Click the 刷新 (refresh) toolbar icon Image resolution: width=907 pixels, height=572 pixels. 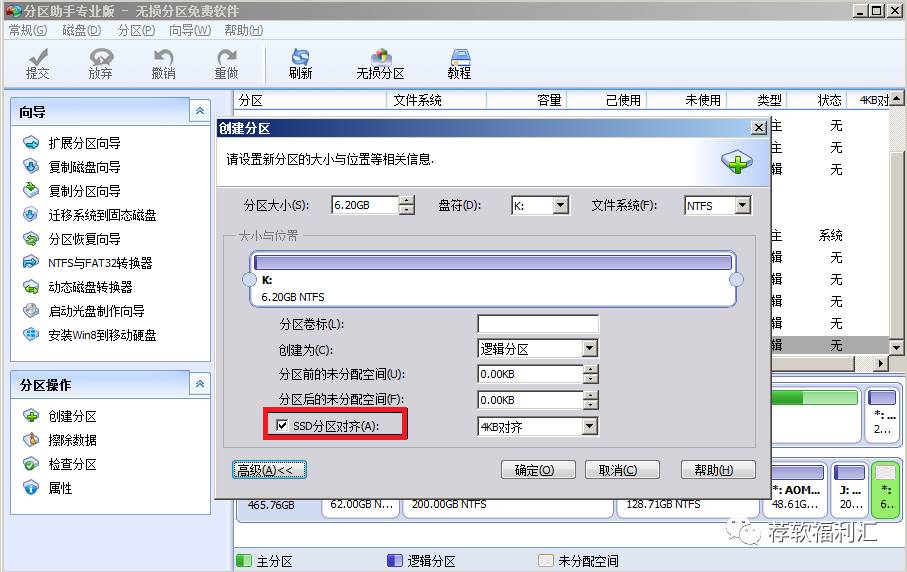pos(300,63)
